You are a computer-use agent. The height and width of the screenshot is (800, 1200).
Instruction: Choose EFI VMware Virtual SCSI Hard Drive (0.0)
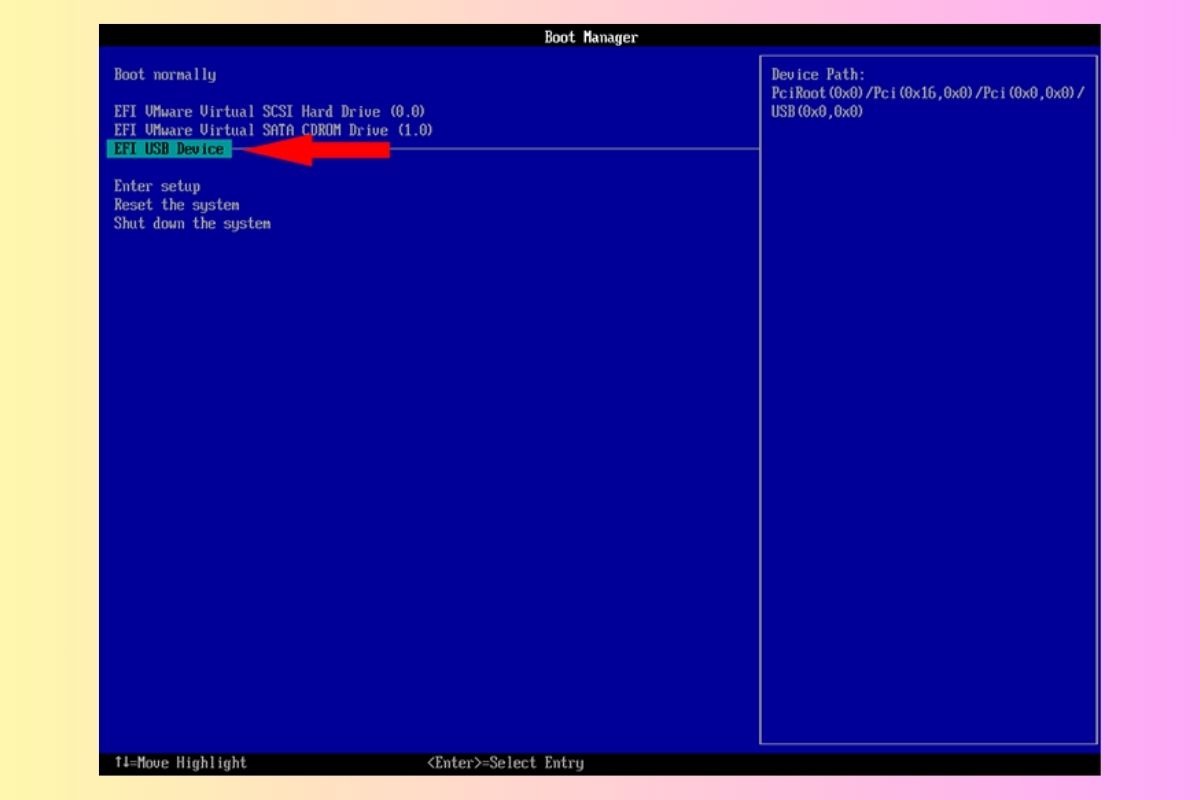click(x=270, y=112)
